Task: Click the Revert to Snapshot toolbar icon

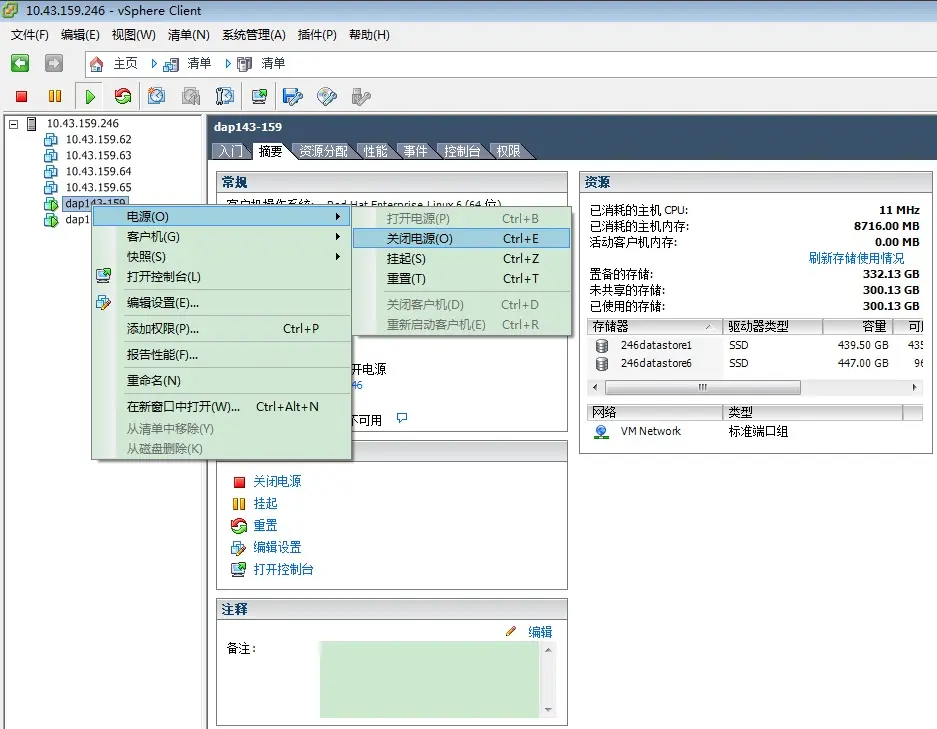Action: coord(191,96)
